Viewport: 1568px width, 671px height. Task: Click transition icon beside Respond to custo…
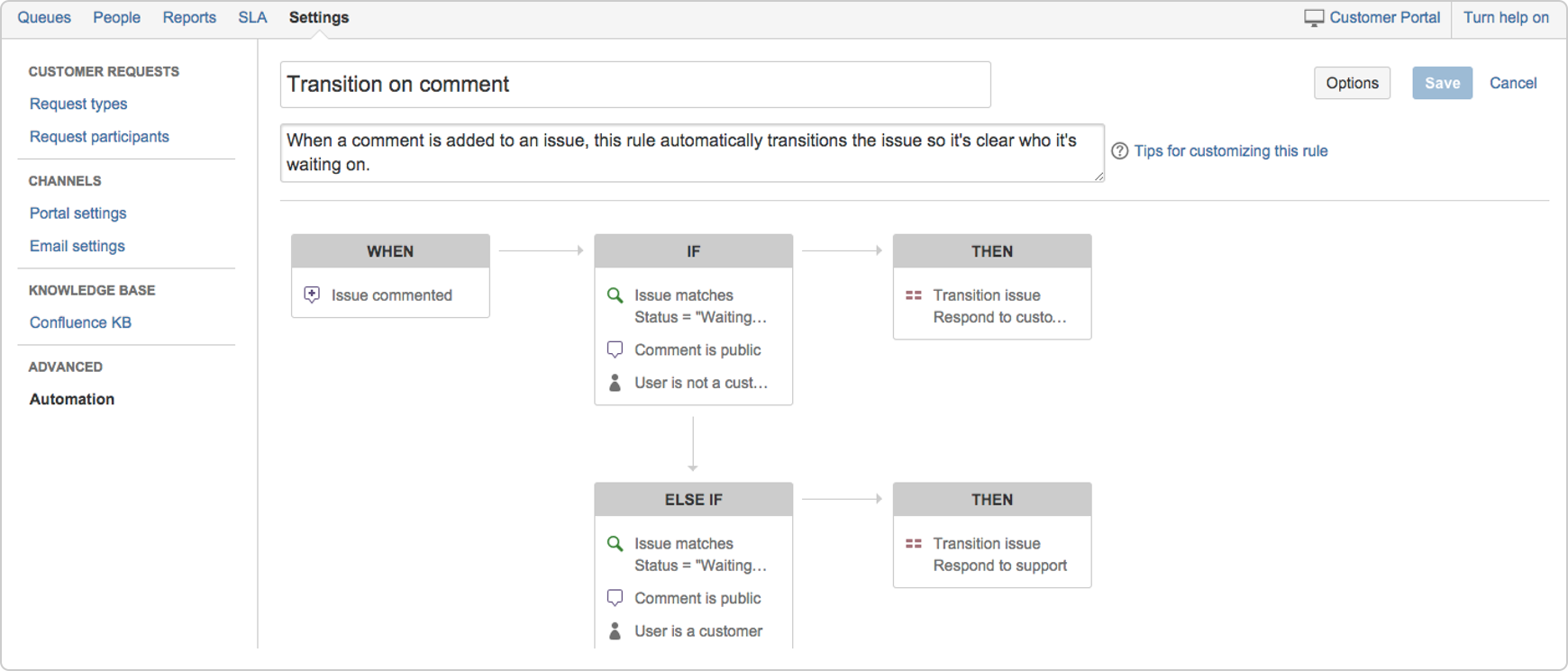click(913, 295)
